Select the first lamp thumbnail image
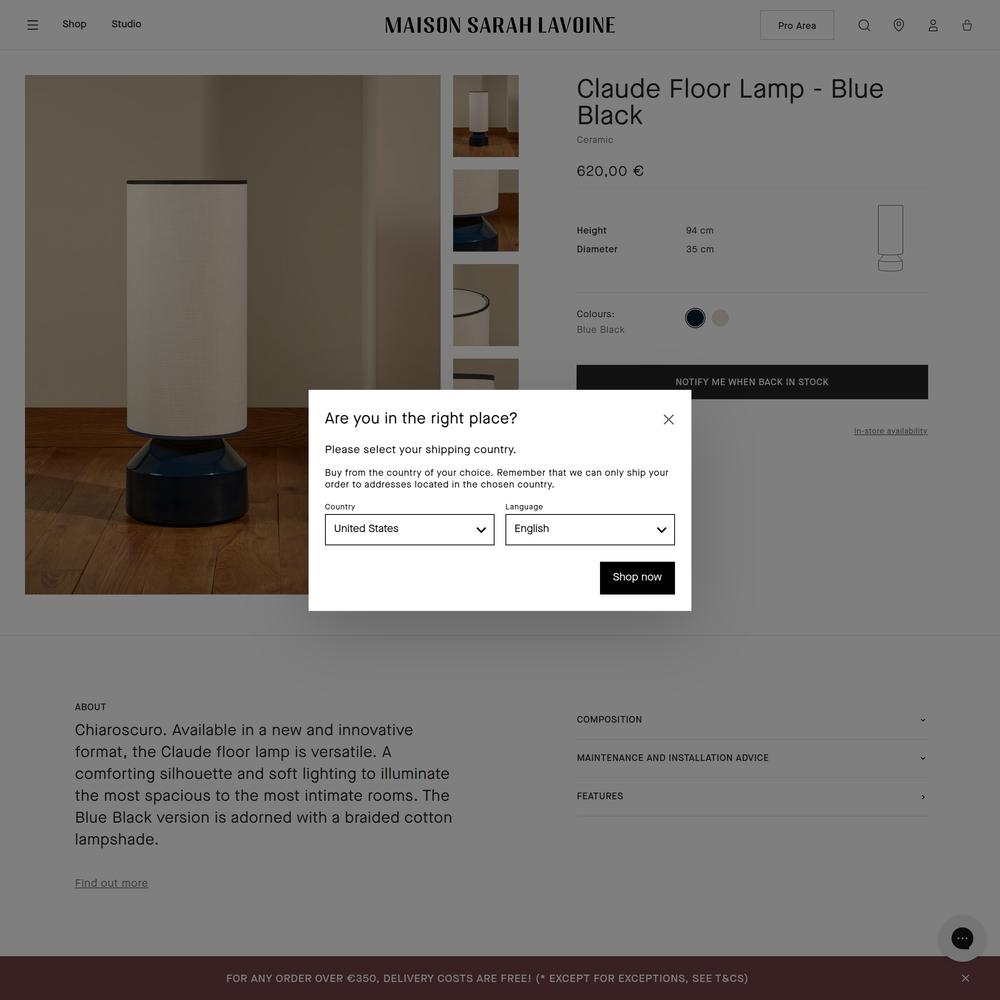 coord(485,116)
